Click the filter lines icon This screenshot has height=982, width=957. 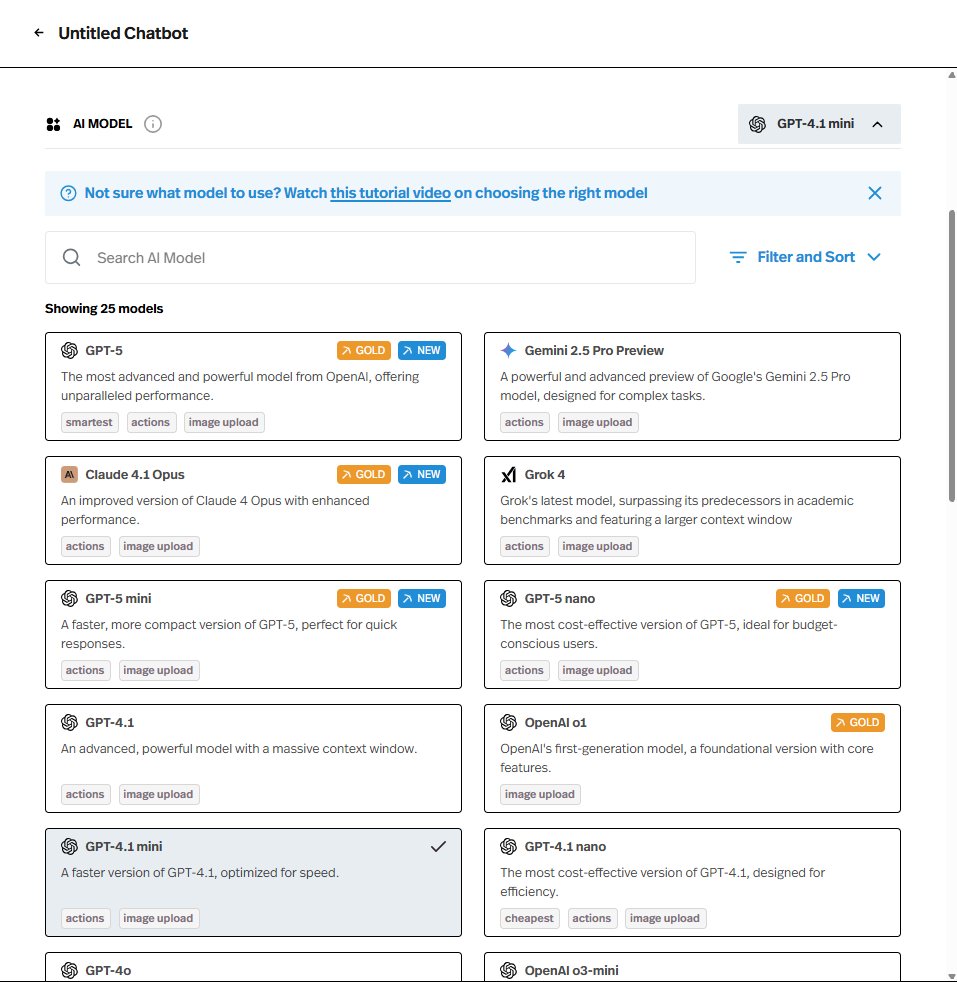[738, 258]
